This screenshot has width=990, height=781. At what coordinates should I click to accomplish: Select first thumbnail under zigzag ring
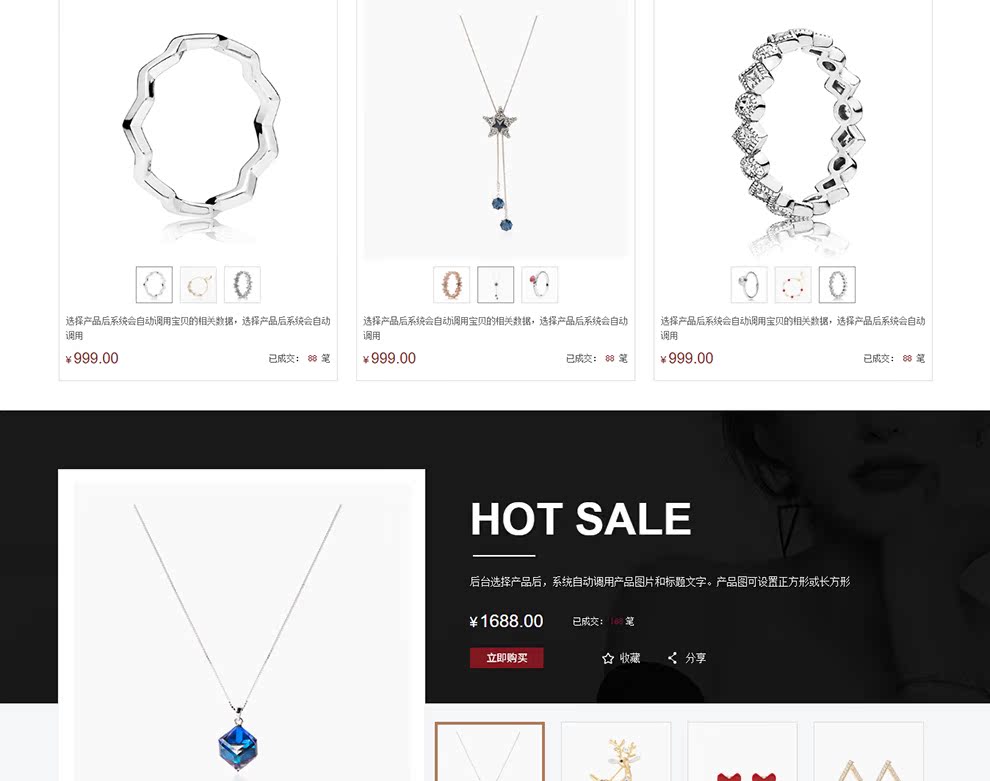point(154,285)
